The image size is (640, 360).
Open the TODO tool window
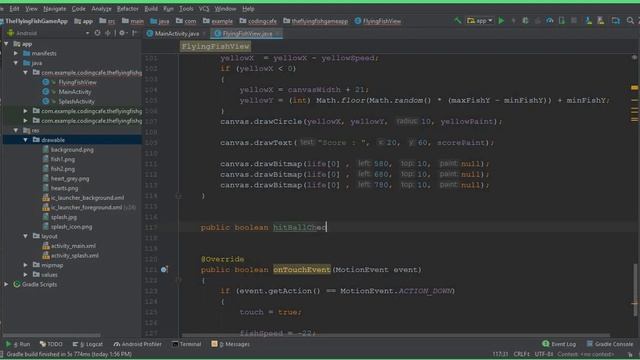tap(51, 344)
